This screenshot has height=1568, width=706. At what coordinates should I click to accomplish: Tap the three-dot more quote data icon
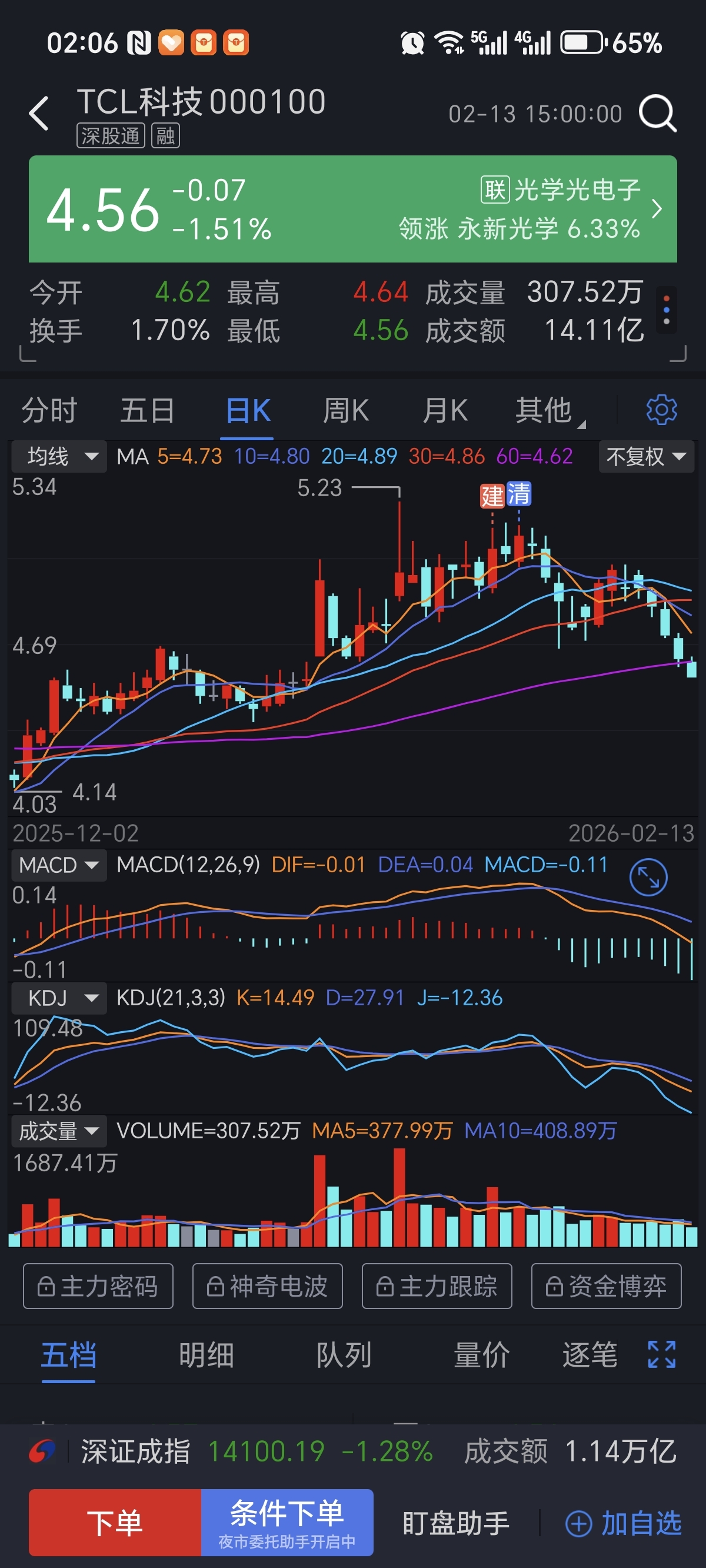[667, 310]
